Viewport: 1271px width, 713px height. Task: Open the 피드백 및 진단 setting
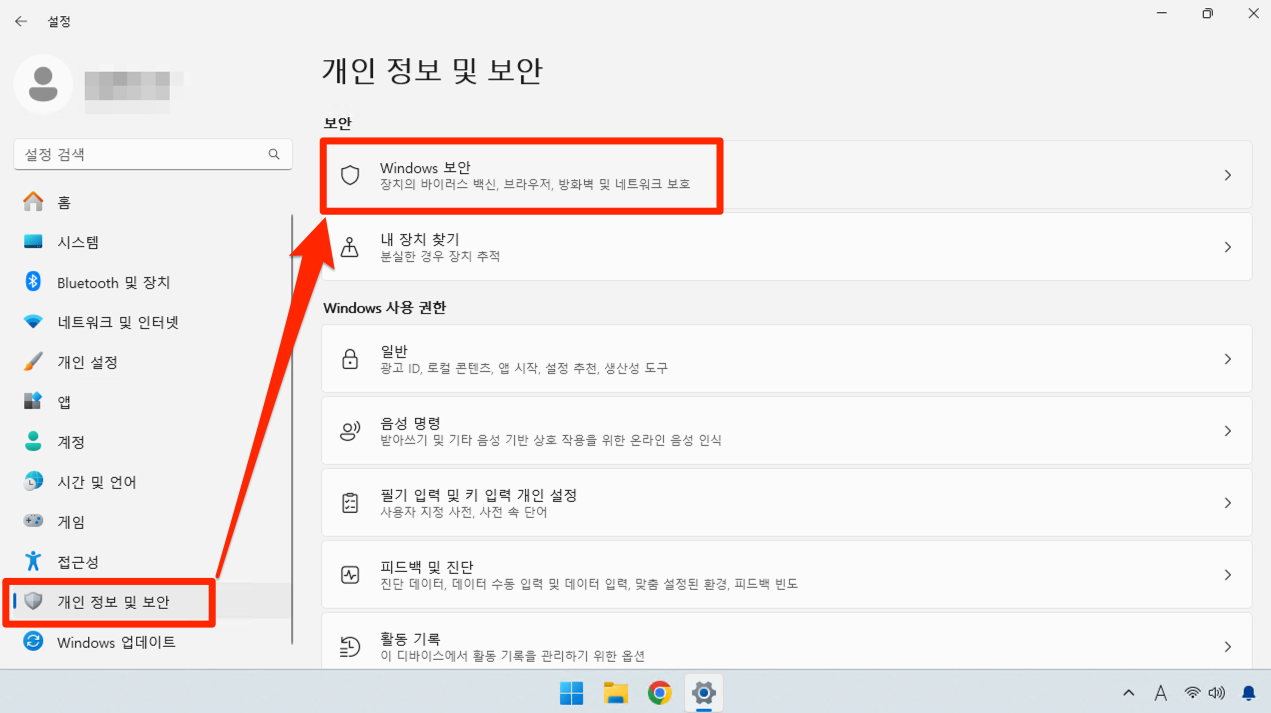[x=787, y=575]
